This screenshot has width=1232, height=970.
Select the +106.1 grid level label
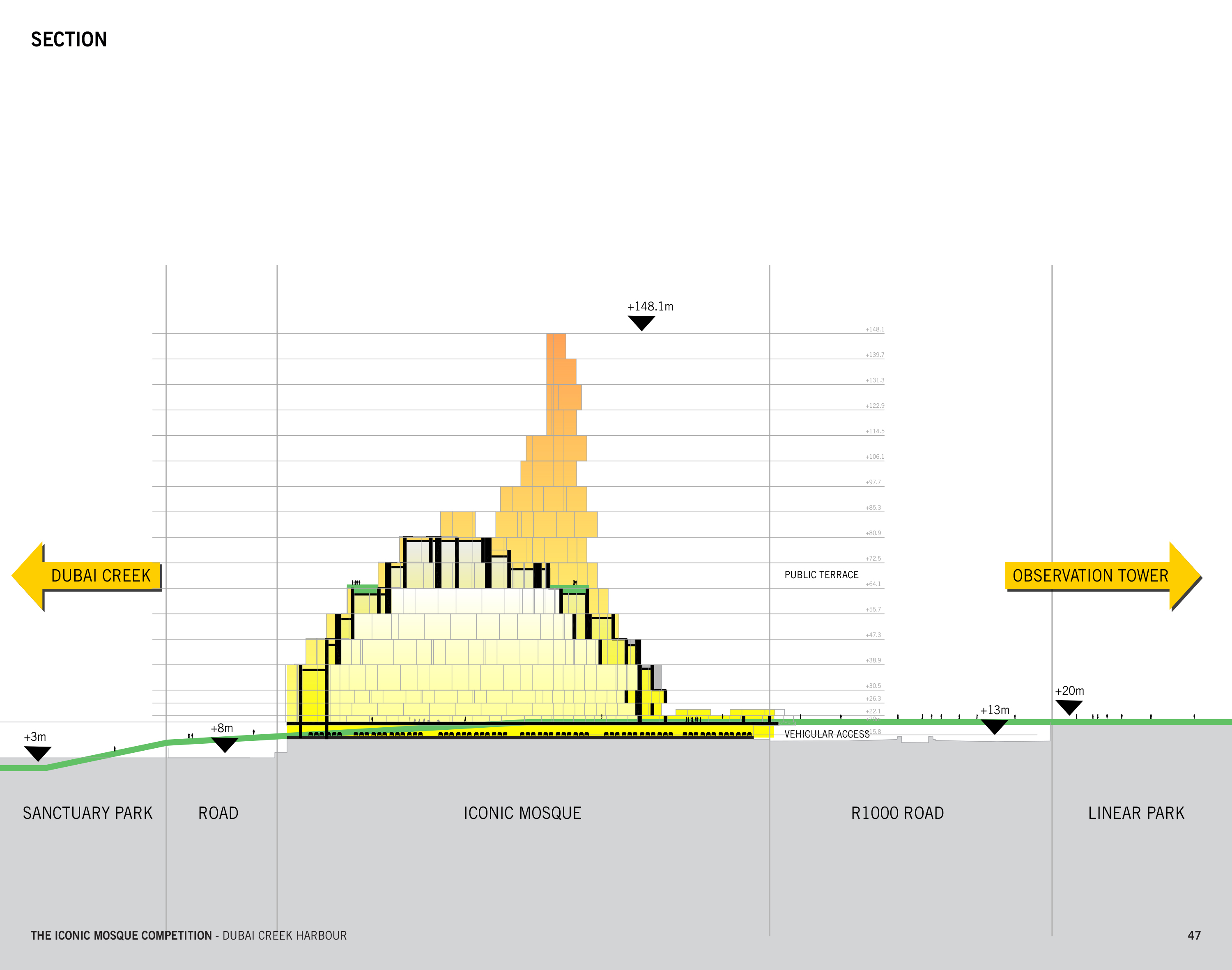coord(875,457)
